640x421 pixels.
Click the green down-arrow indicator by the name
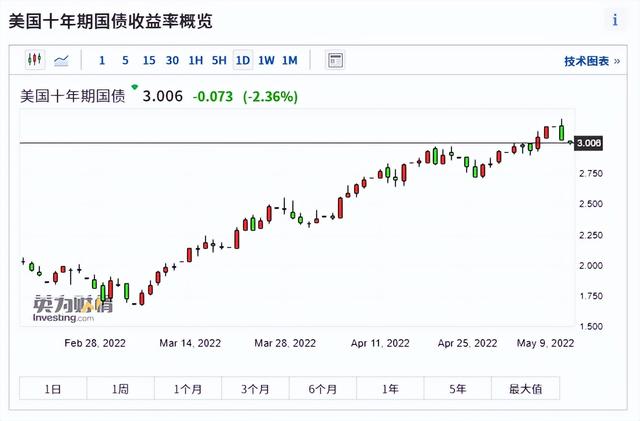pos(135,88)
